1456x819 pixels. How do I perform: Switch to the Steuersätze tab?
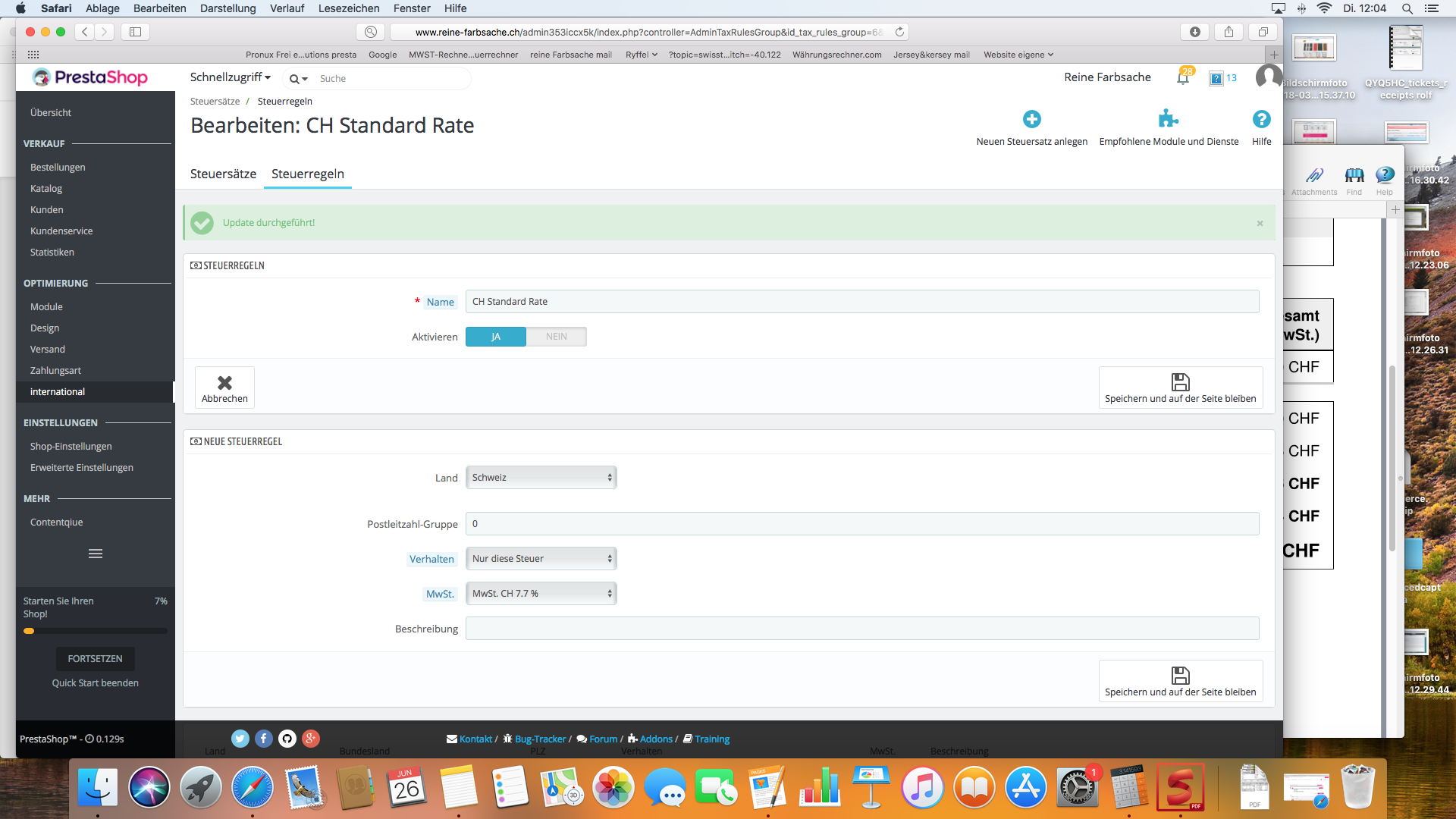pos(223,174)
